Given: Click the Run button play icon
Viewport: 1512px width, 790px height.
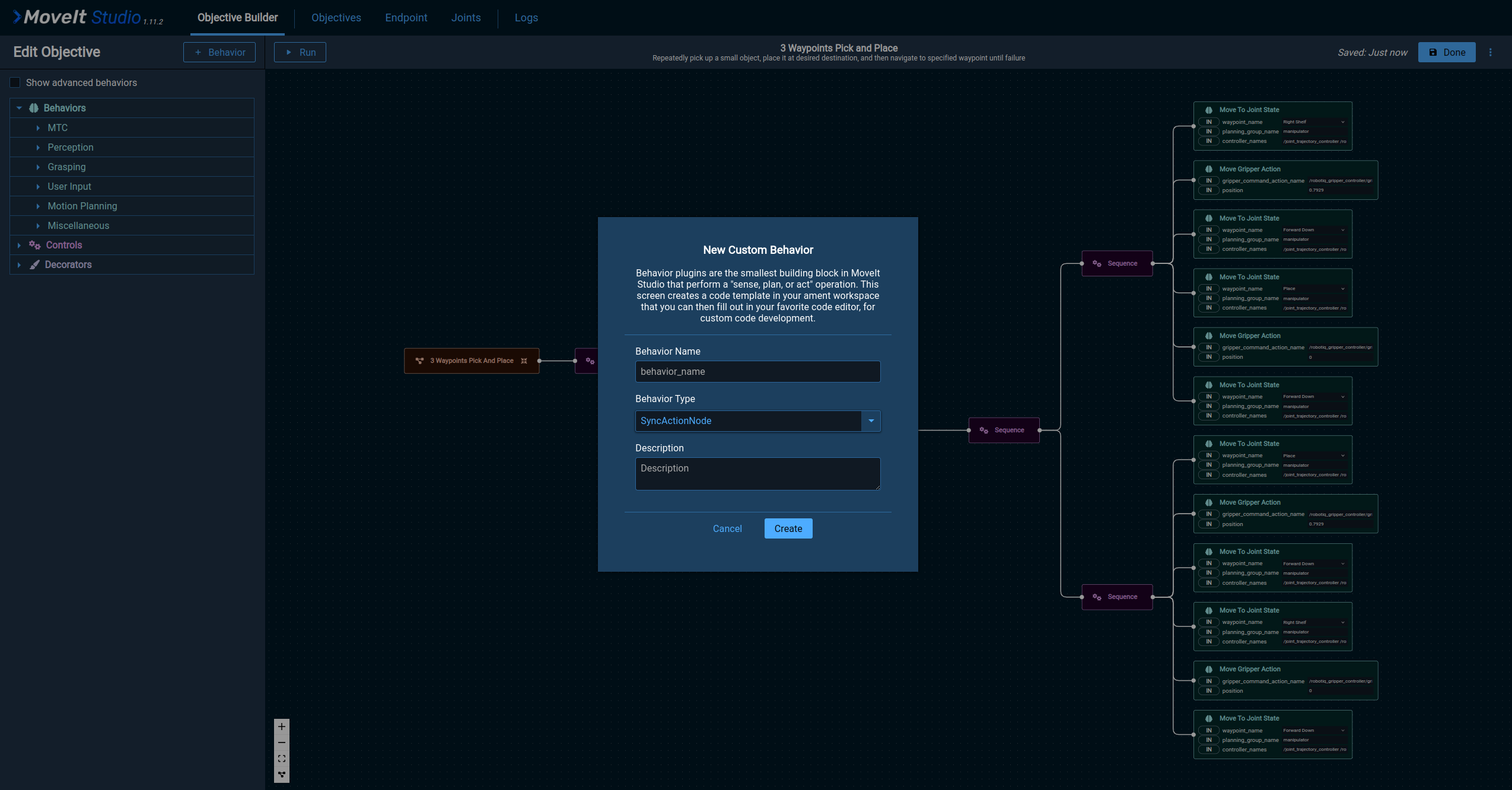Looking at the screenshot, I should (x=289, y=51).
